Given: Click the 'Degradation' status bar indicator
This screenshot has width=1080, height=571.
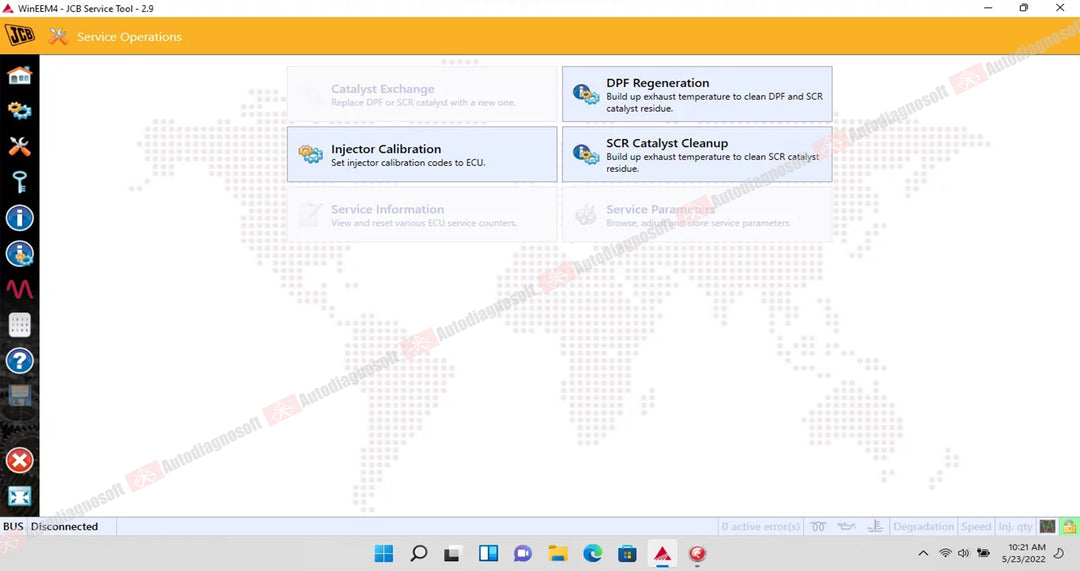Looking at the screenshot, I should pos(923,527).
